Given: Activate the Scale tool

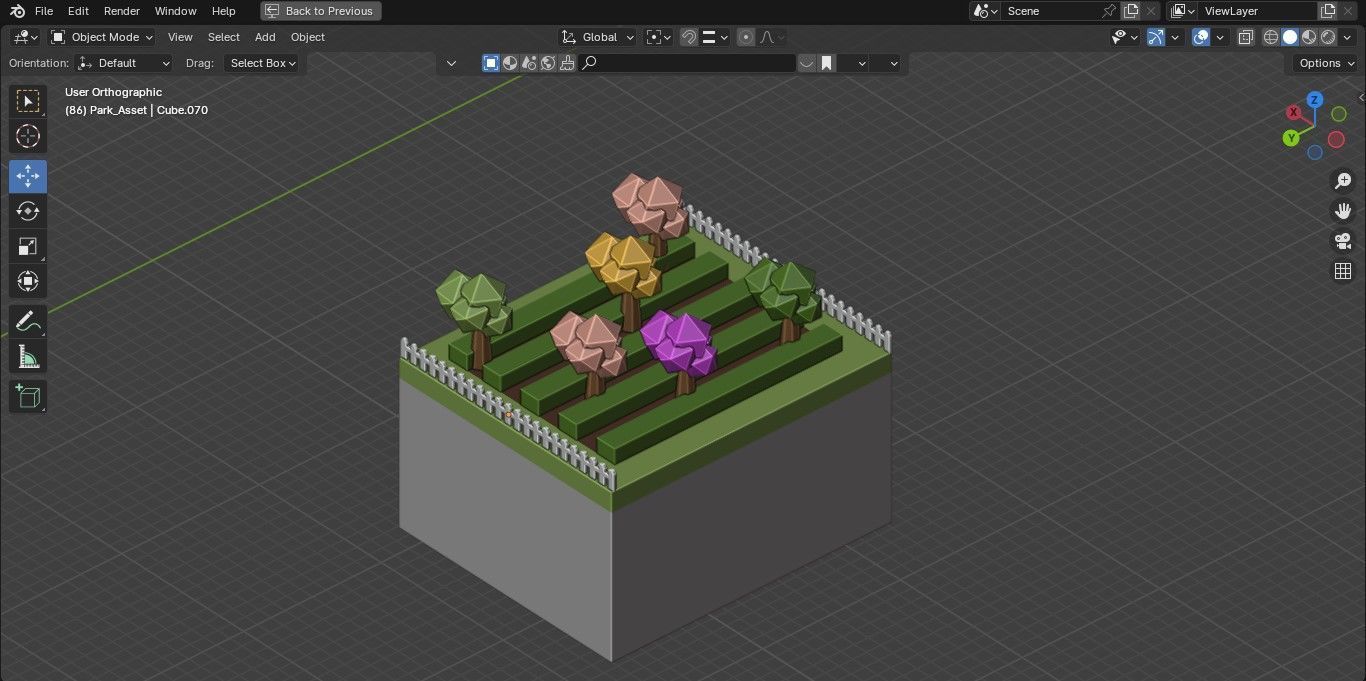Looking at the screenshot, I should pos(28,246).
